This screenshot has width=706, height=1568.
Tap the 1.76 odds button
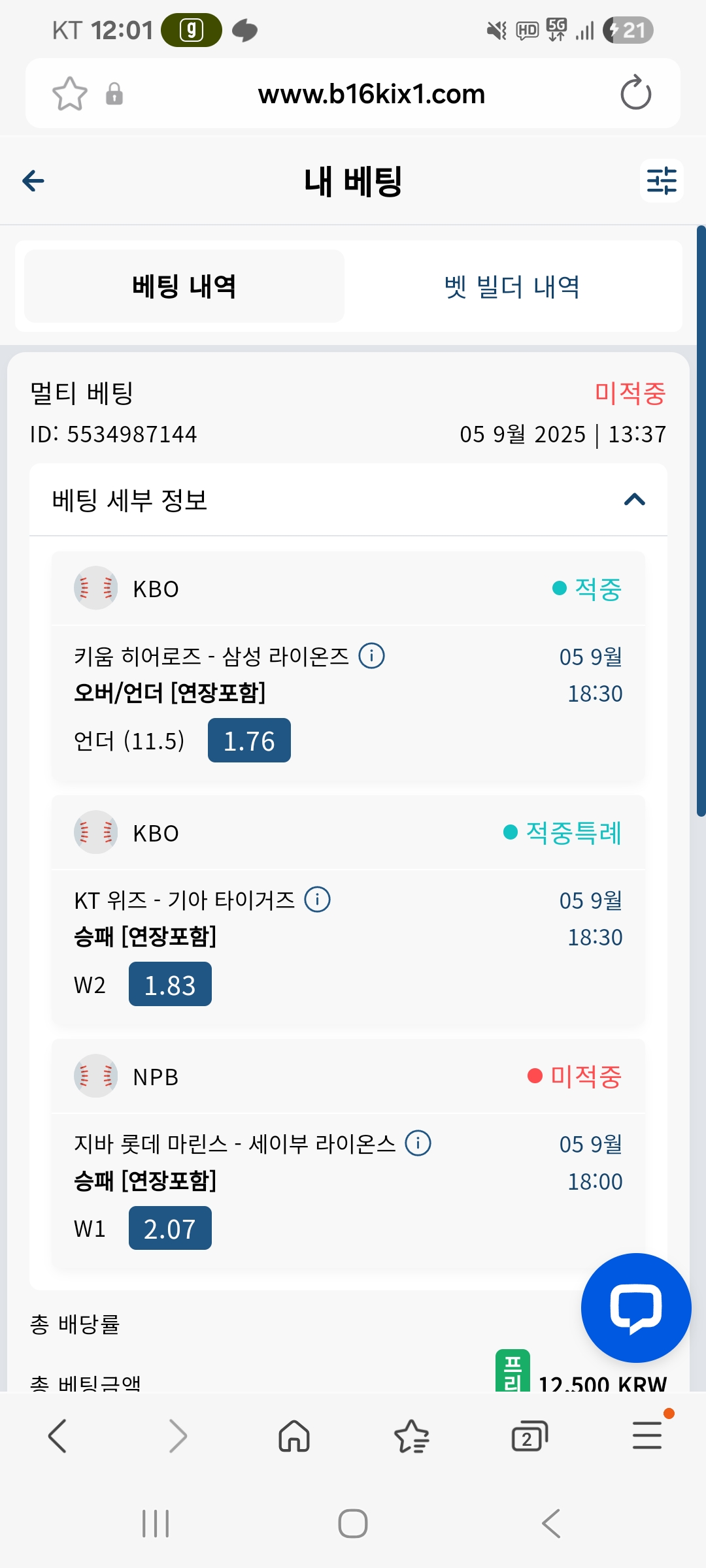tap(249, 741)
